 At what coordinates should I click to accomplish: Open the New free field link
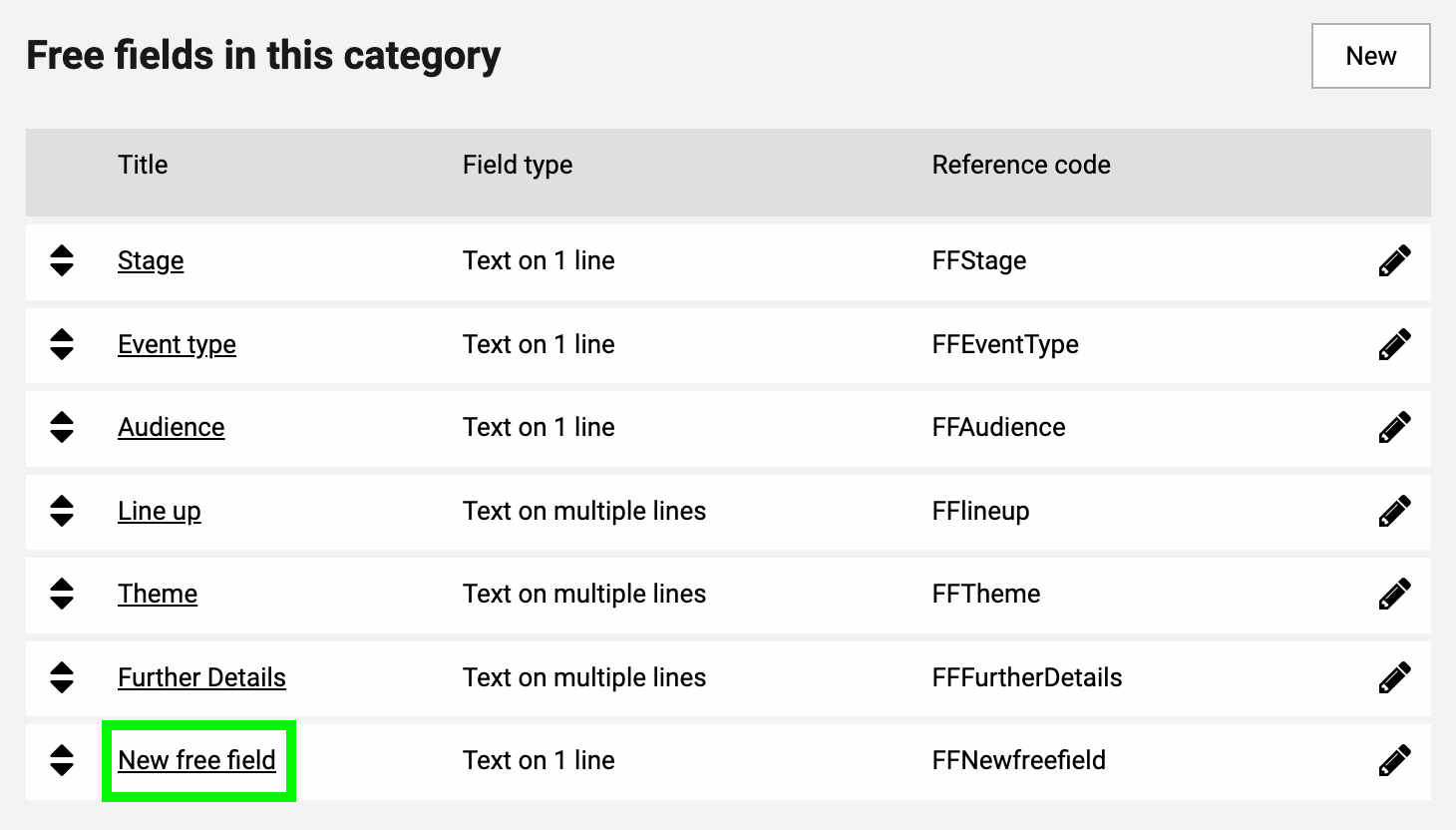[196, 760]
